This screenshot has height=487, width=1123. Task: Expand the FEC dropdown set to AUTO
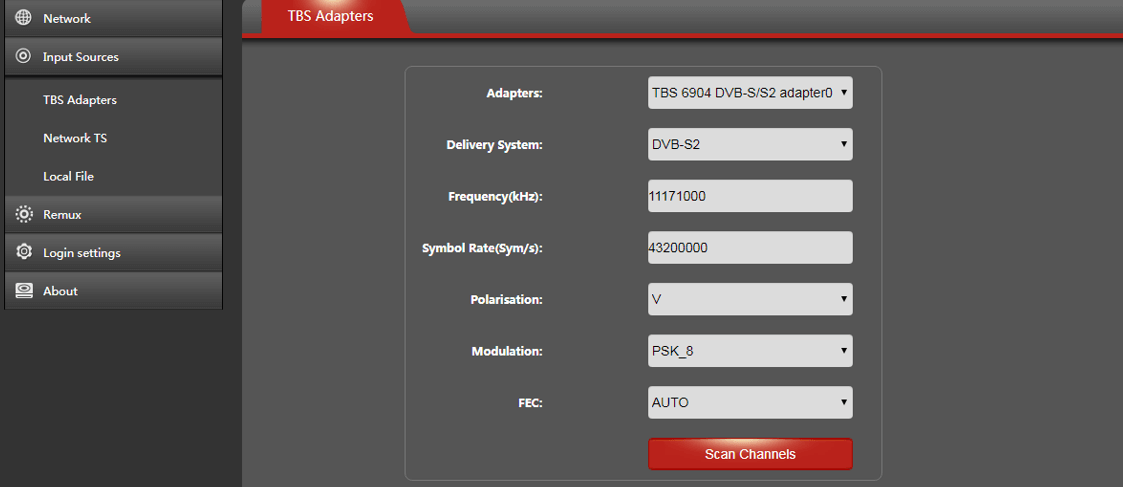(750, 403)
